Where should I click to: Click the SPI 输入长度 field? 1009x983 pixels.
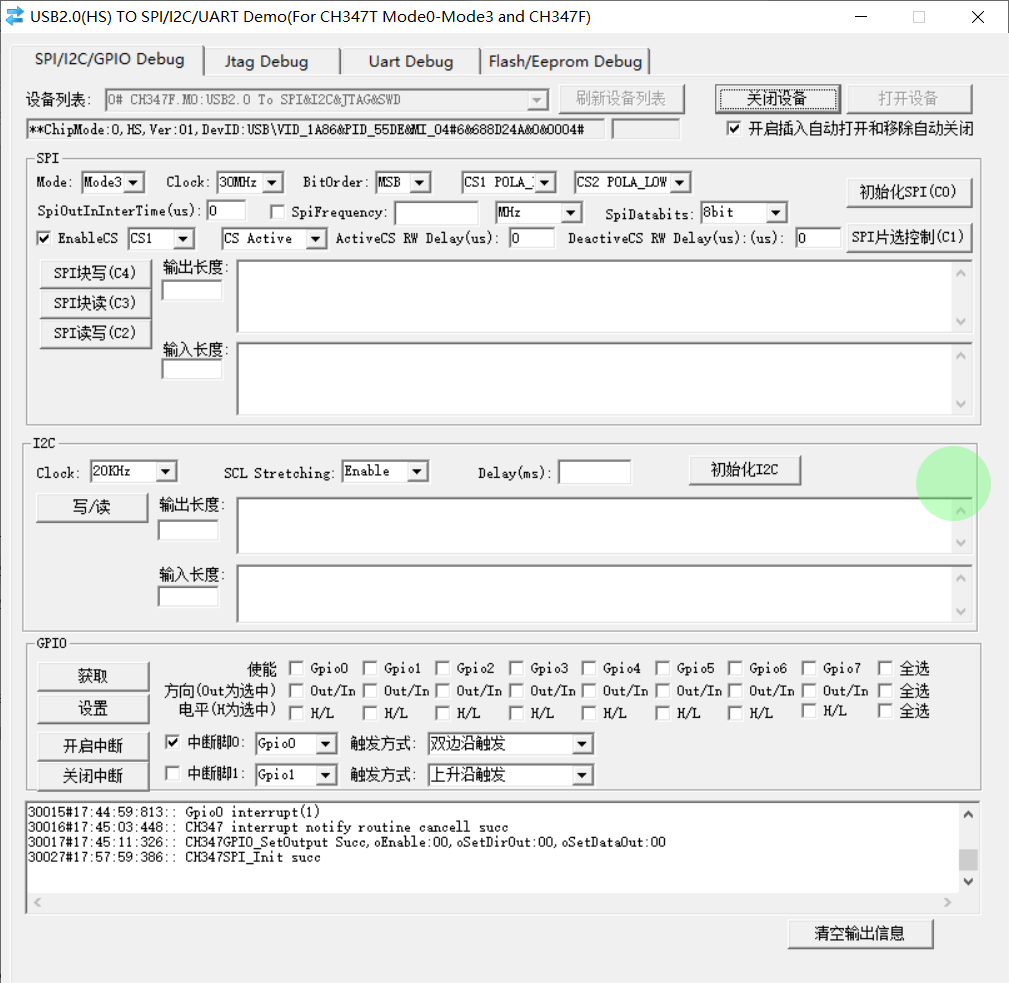pyautogui.click(x=192, y=369)
